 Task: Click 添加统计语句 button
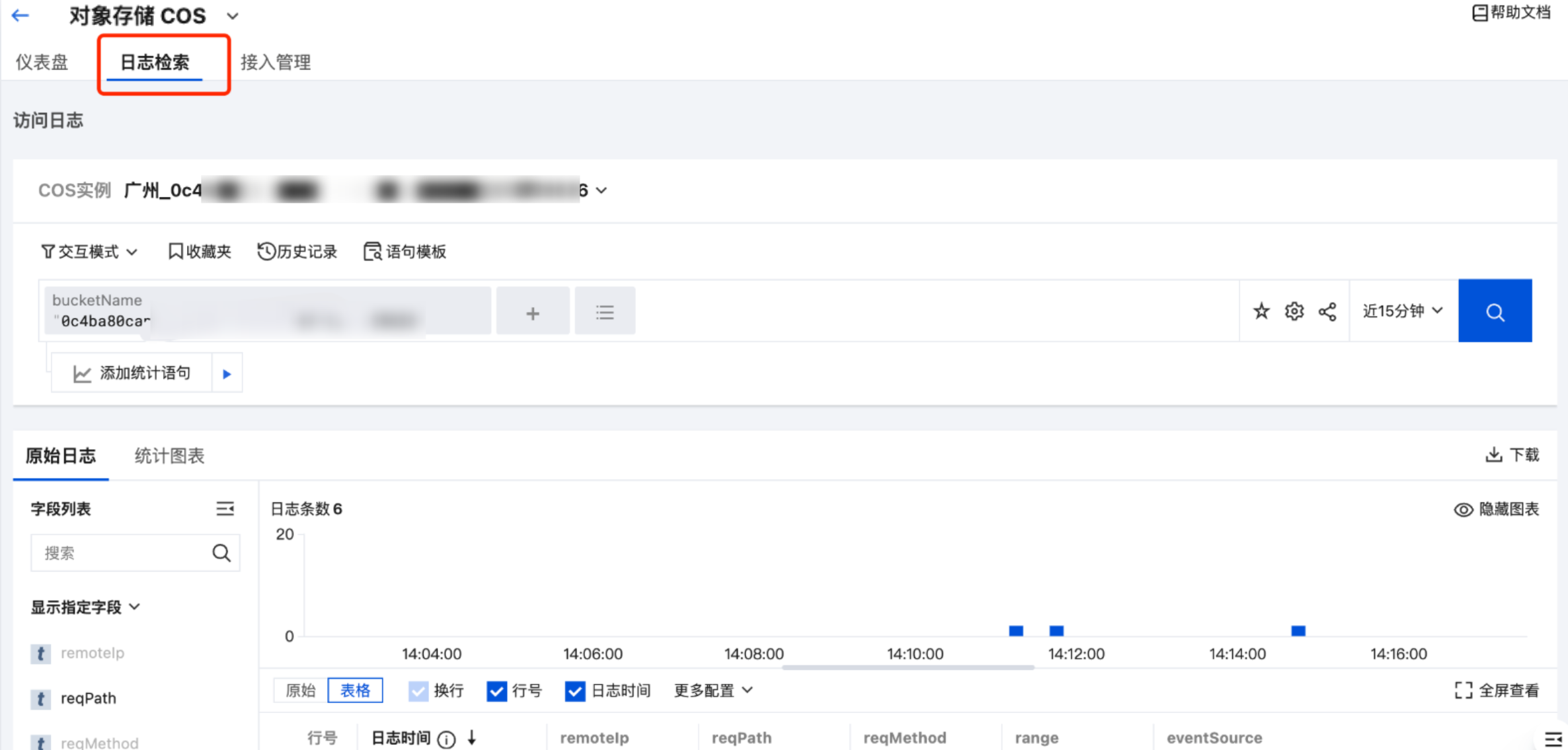click(132, 373)
